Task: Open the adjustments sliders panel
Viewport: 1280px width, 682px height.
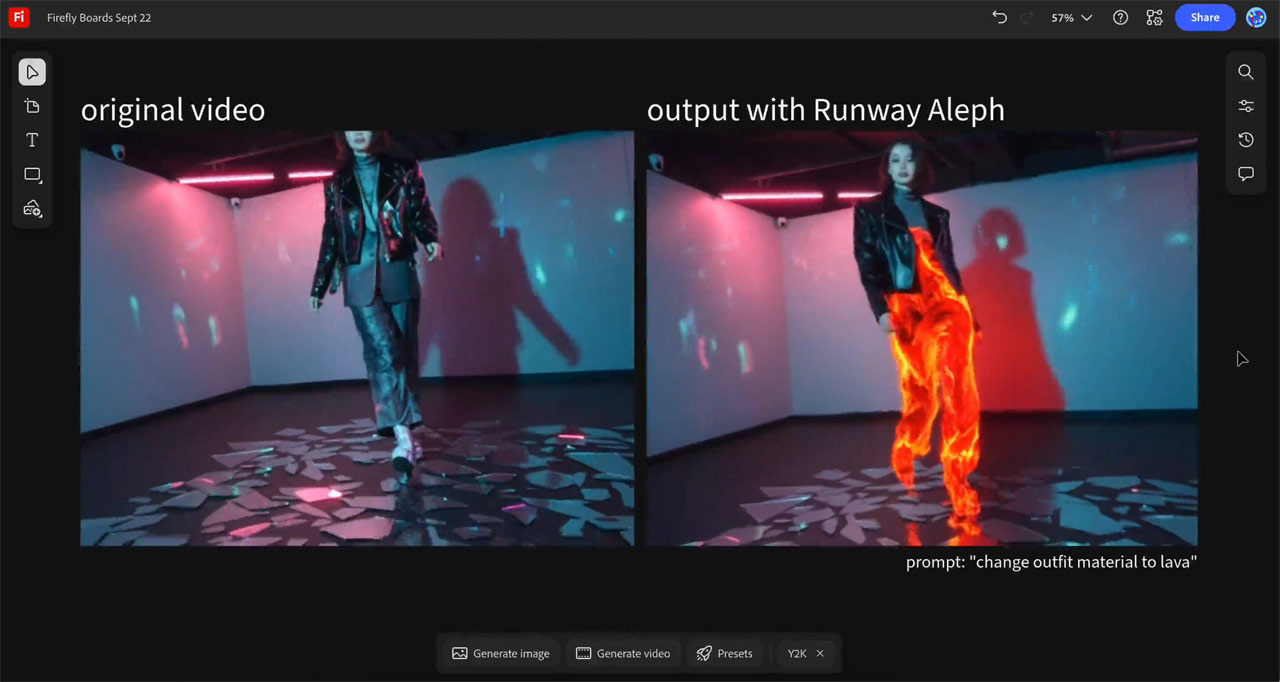Action: coord(1245,106)
